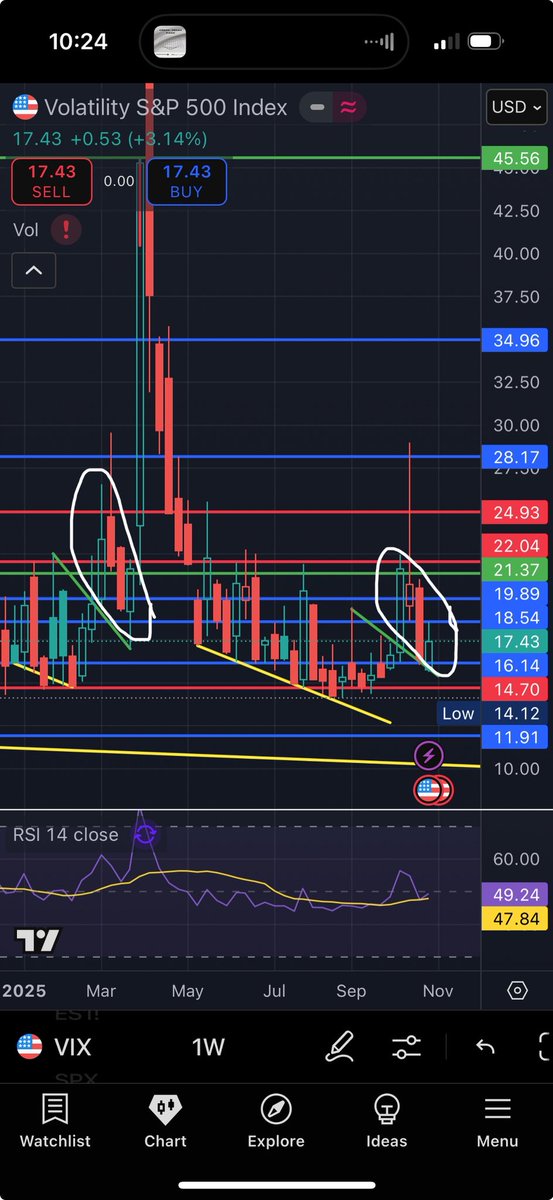
Task: Select the Low 14.12 price label
Action: (x=492, y=713)
